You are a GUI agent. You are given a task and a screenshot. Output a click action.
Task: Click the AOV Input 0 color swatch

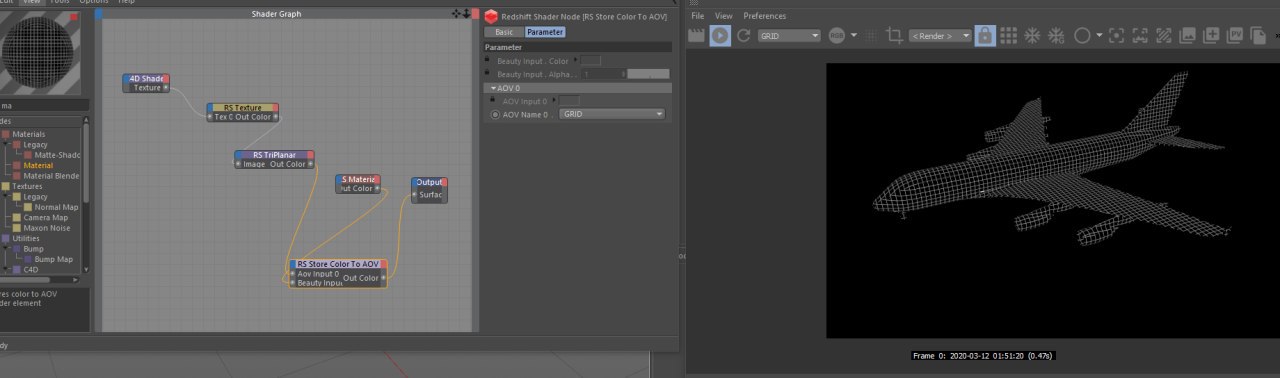[569, 100]
